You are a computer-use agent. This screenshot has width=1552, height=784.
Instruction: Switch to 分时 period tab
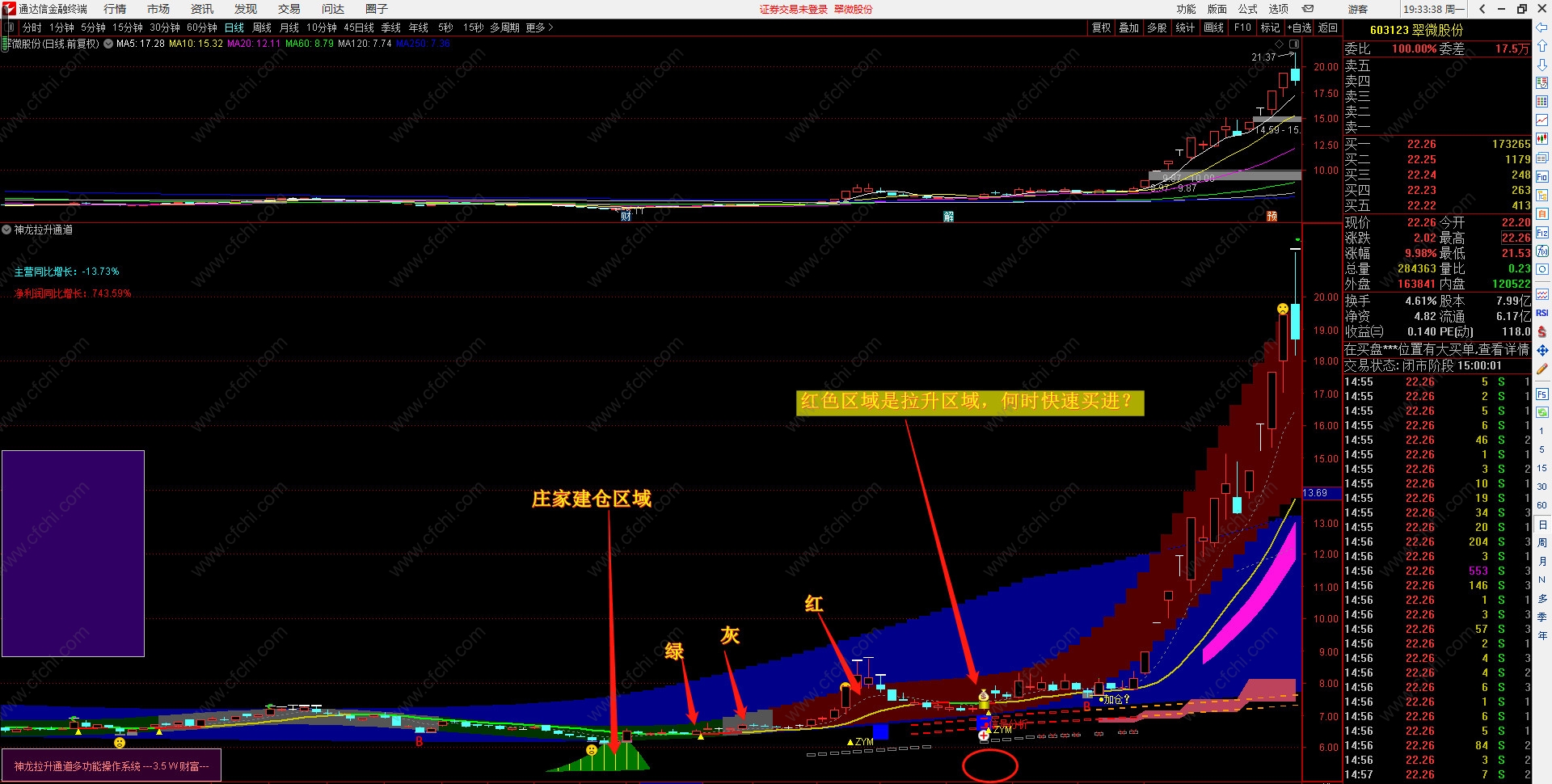32,27
